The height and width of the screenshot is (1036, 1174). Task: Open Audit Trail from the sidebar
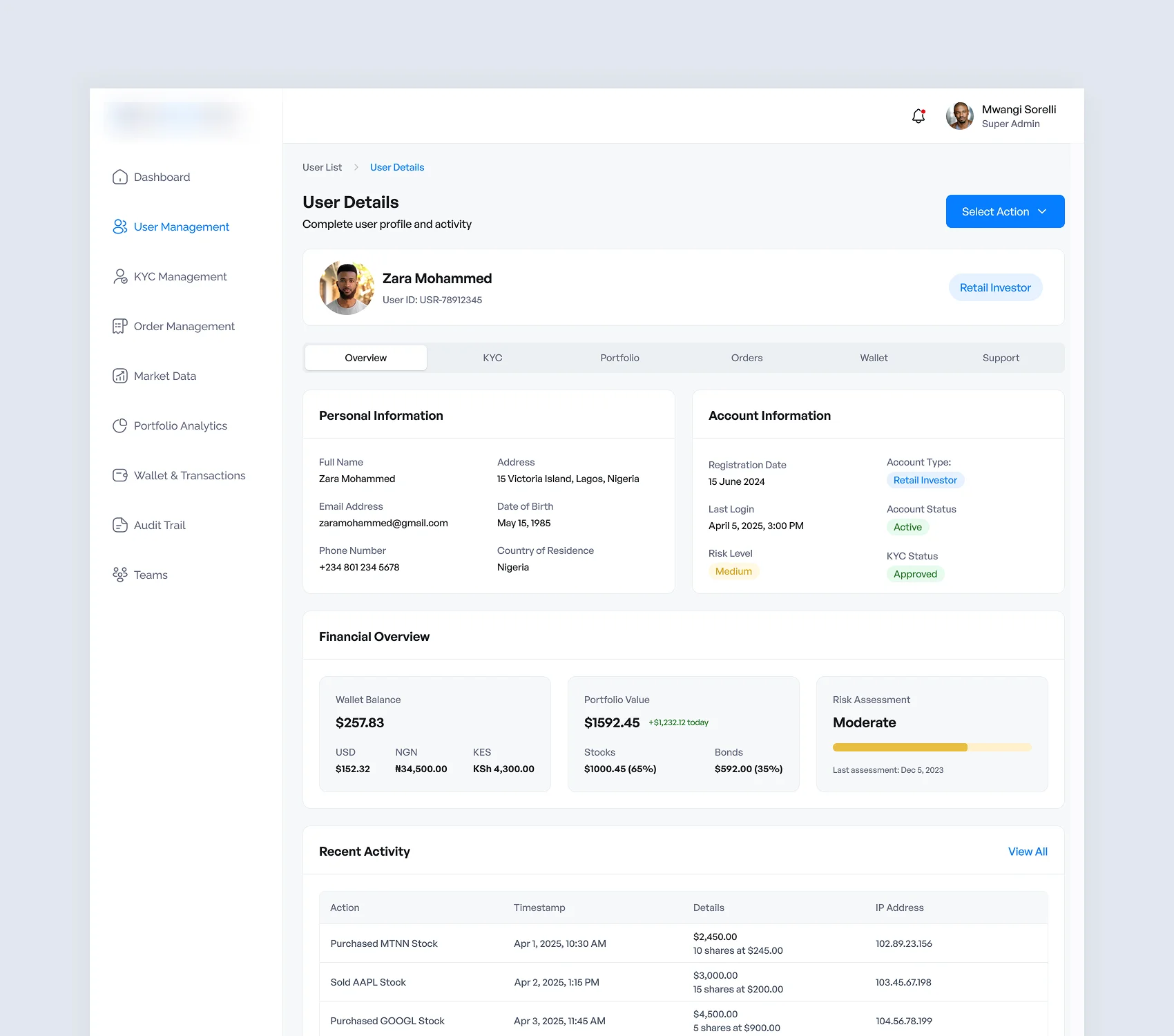(x=160, y=525)
